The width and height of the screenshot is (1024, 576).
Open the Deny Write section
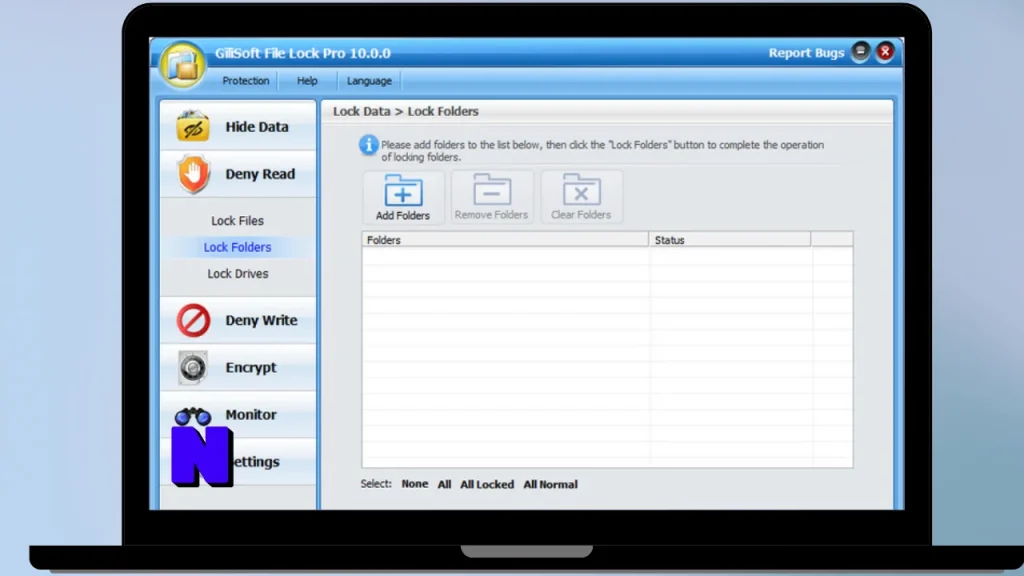pyautogui.click(x=238, y=320)
